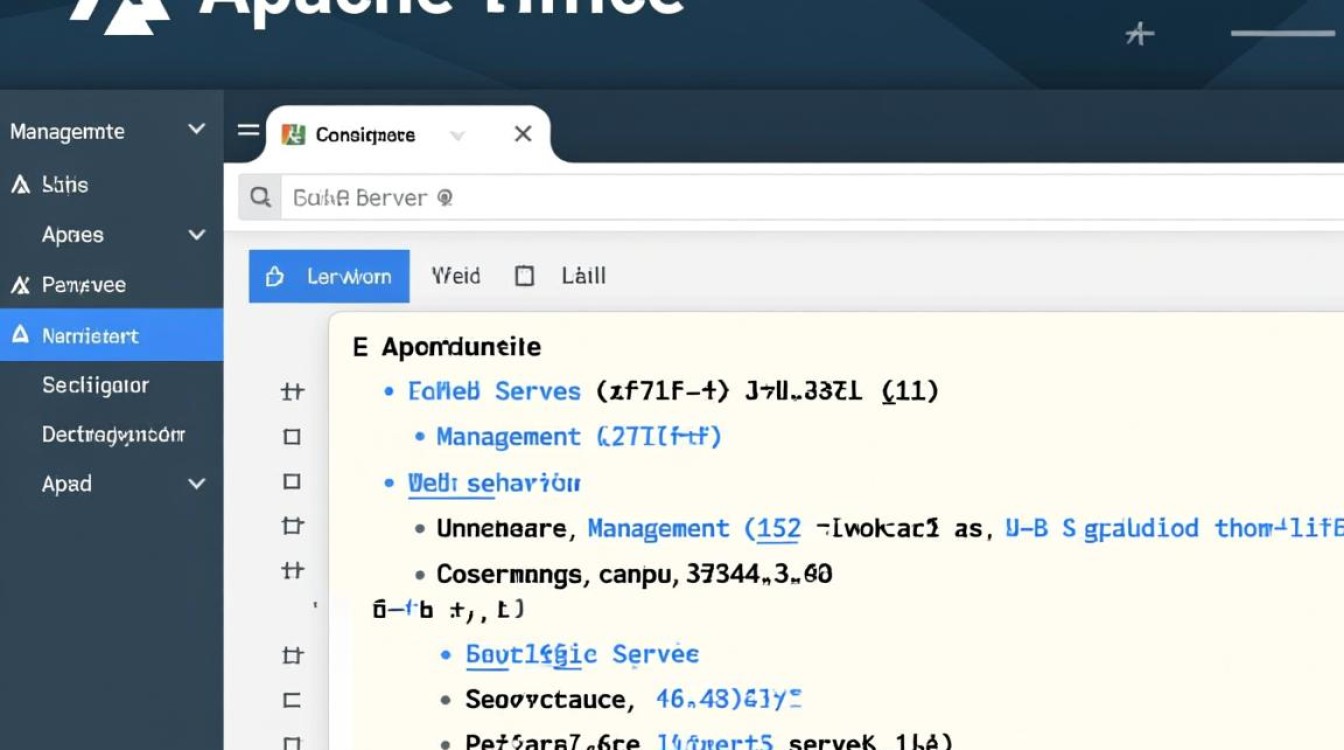Click the magnifier icon in search bar
This screenshot has width=1344, height=750.
[x=261, y=198]
